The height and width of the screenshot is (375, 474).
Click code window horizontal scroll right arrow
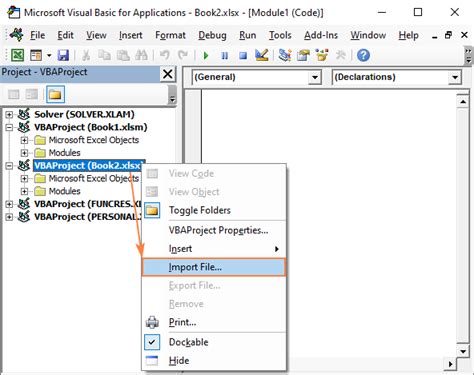tap(451, 364)
